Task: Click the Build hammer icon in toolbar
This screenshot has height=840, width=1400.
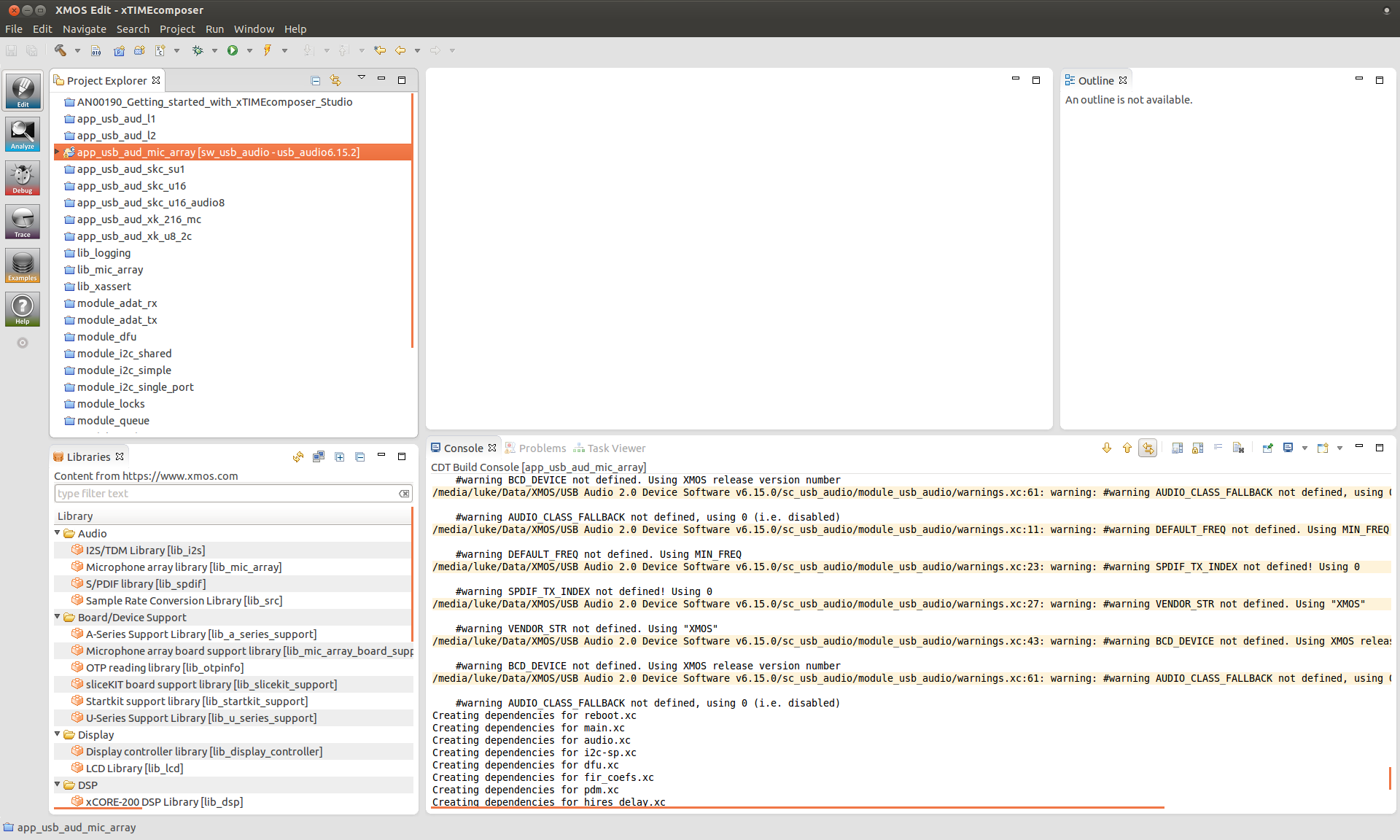Action: pos(61,50)
